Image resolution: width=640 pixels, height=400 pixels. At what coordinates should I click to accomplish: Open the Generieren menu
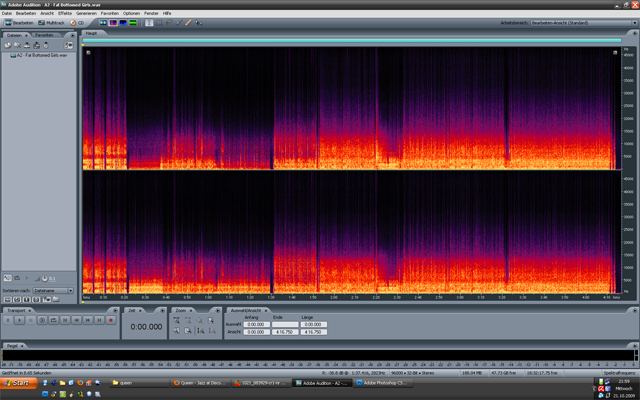(86, 13)
